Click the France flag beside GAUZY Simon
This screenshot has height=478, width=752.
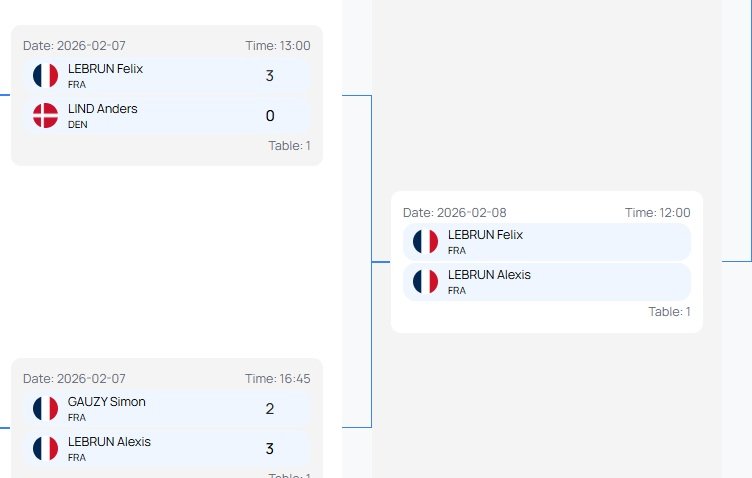click(x=45, y=409)
